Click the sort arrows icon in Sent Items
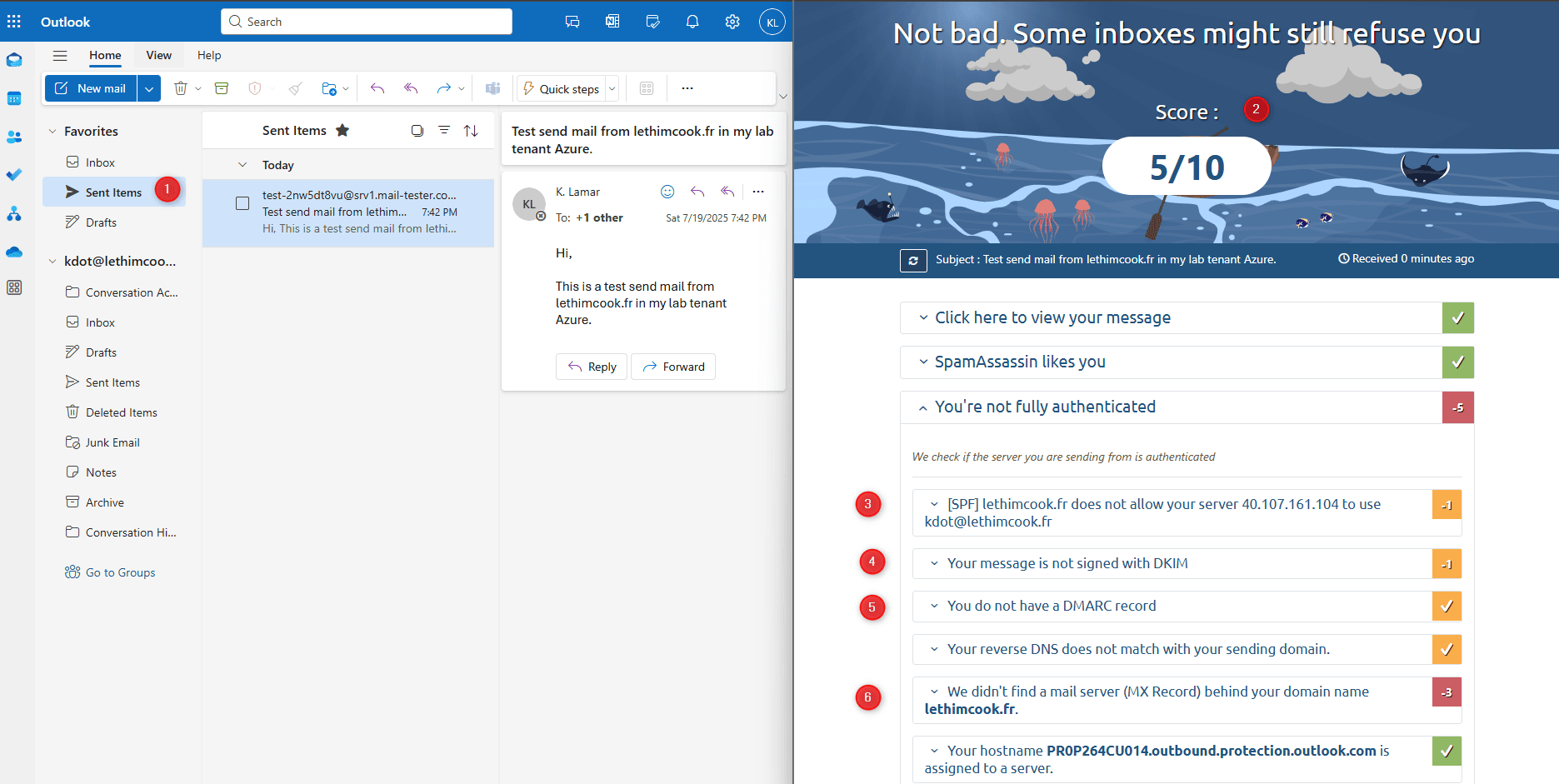1559x784 pixels. coord(471,131)
